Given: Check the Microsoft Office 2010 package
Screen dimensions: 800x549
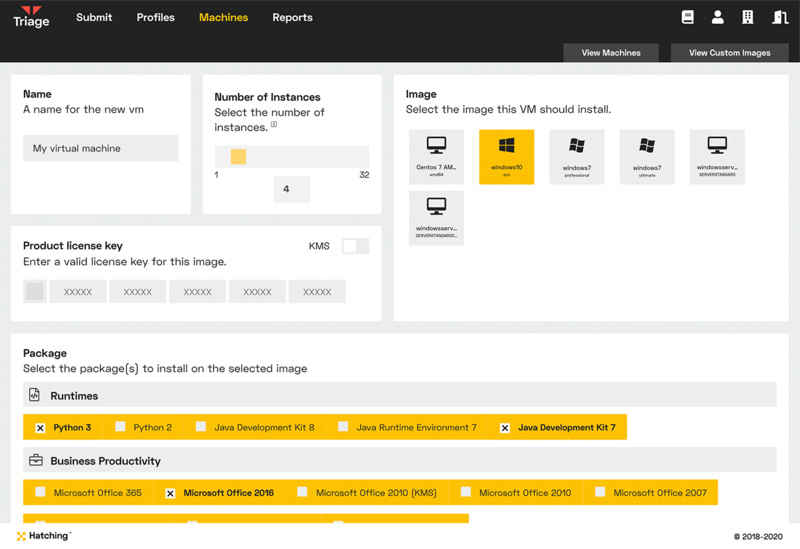Looking at the screenshot, I should coord(466,492).
